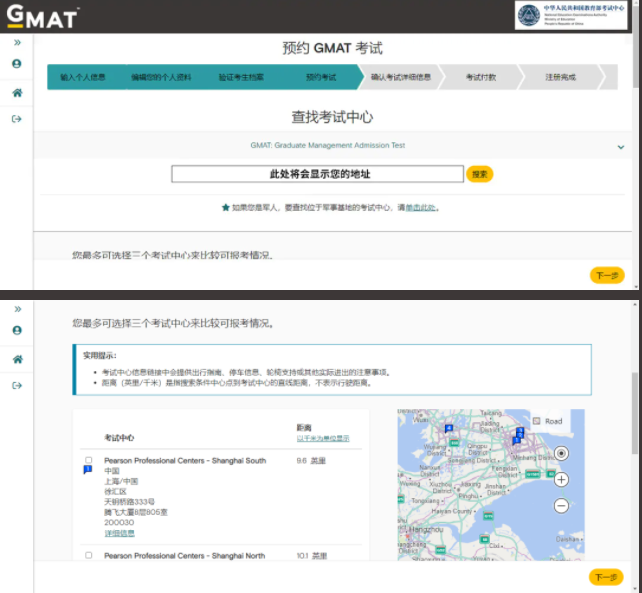Image resolution: width=642 pixels, height=593 pixels.
Task: Click postal code 200030 text
Action: click(x=119, y=523)
